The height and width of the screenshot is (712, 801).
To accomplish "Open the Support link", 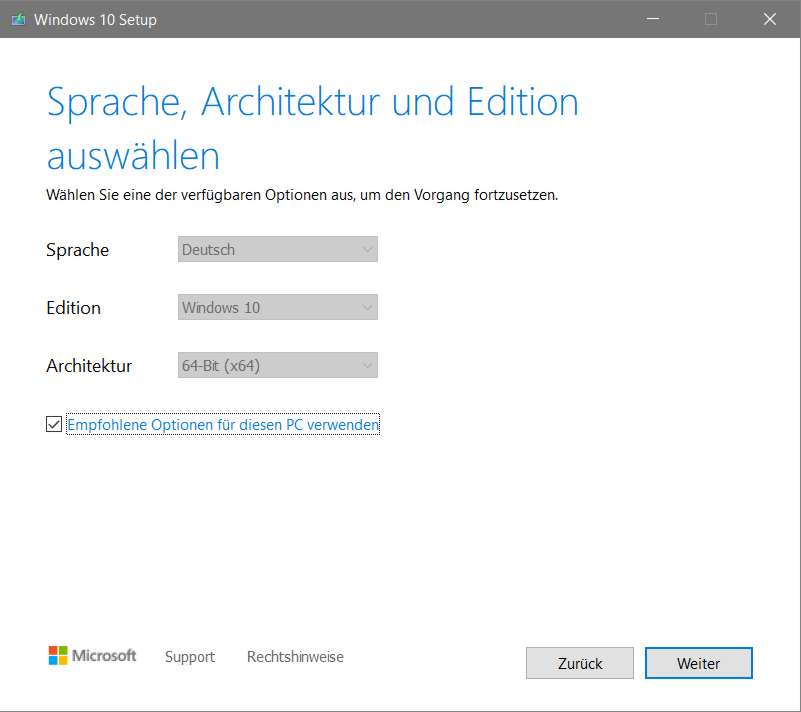I will [190, 657].
